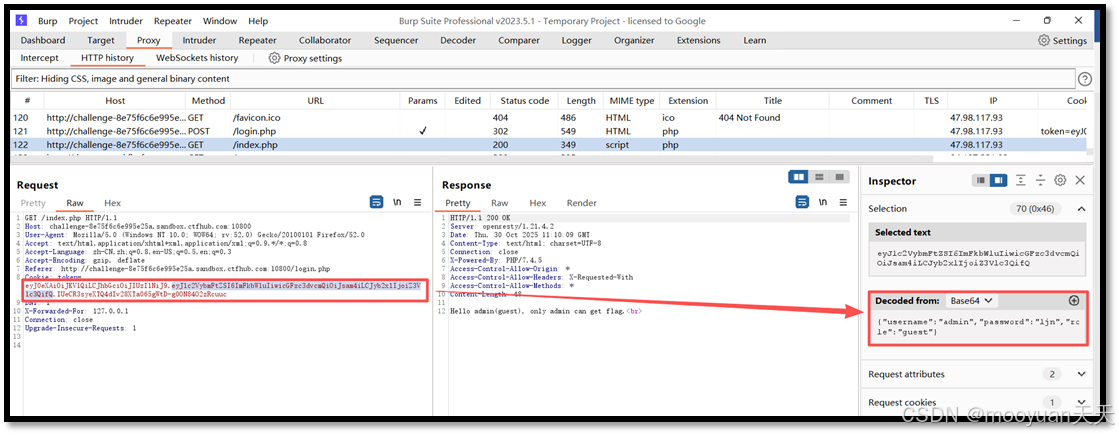Image resolution: width=1119 pixels, height=435 pixels.
Task: Switch to Intruder tool tab
Action: click(x=199, y=41)
